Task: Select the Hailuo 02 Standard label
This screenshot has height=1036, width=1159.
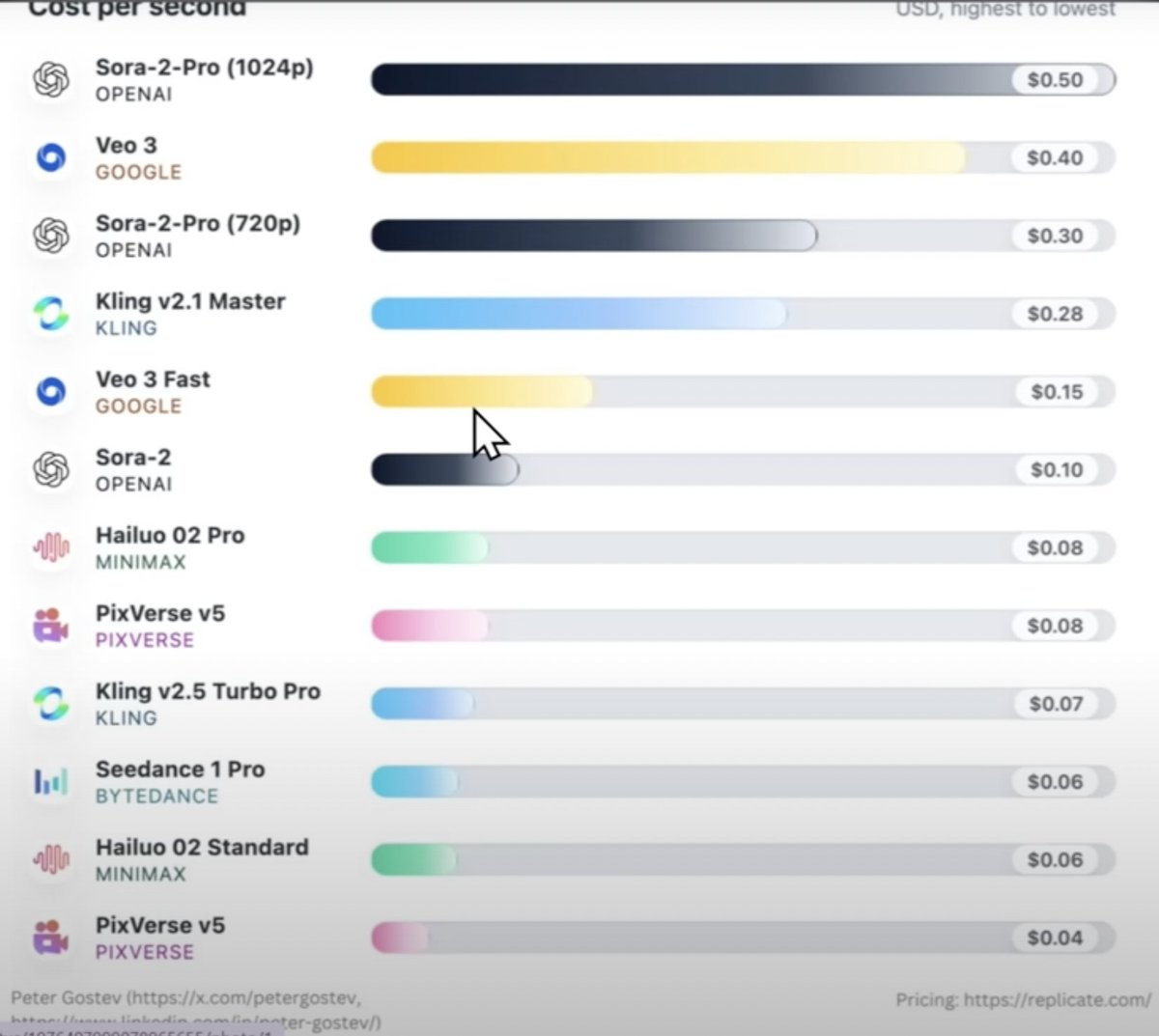Action: click(x=202, y=847)
